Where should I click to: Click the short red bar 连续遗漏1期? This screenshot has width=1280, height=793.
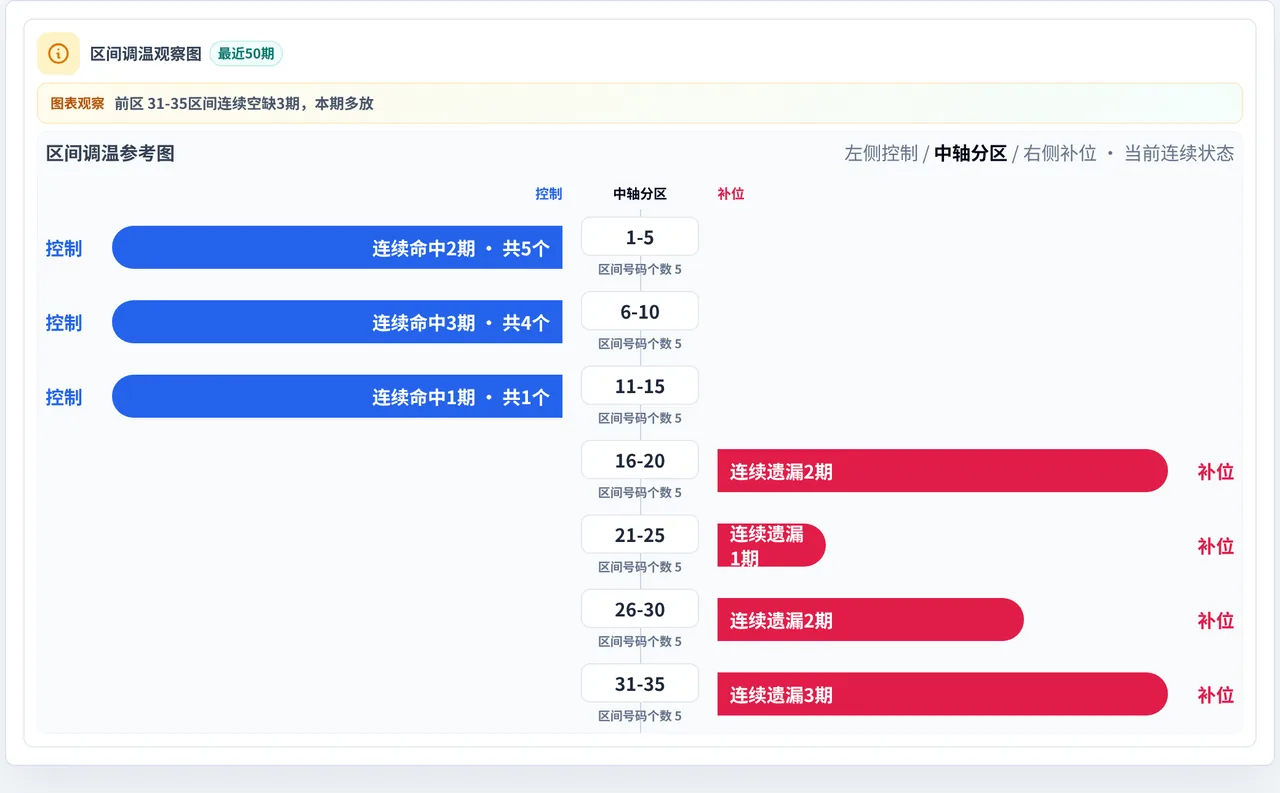[771, 545]
